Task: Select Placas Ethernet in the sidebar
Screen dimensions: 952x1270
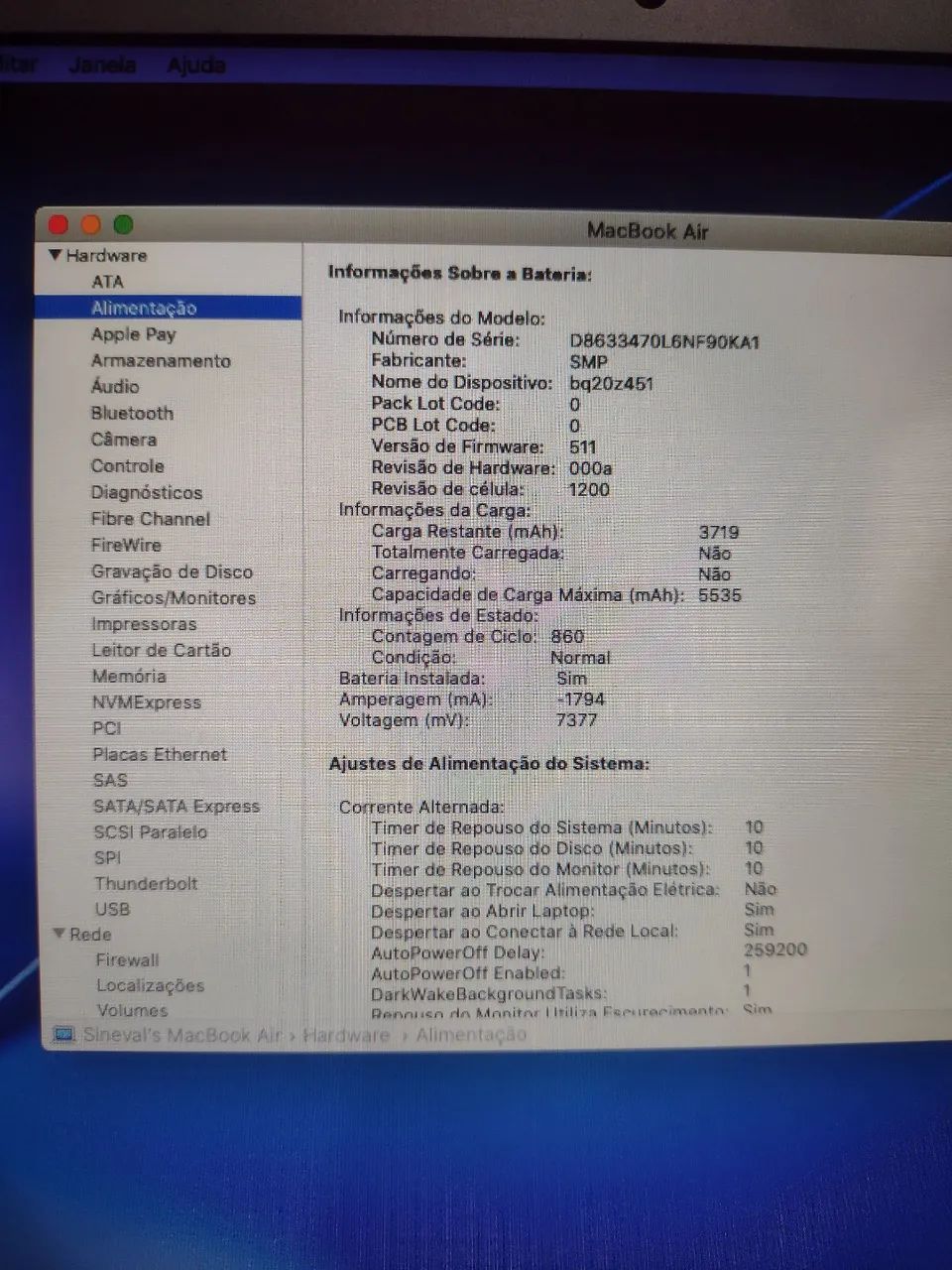Action: (x=160, y=754)
